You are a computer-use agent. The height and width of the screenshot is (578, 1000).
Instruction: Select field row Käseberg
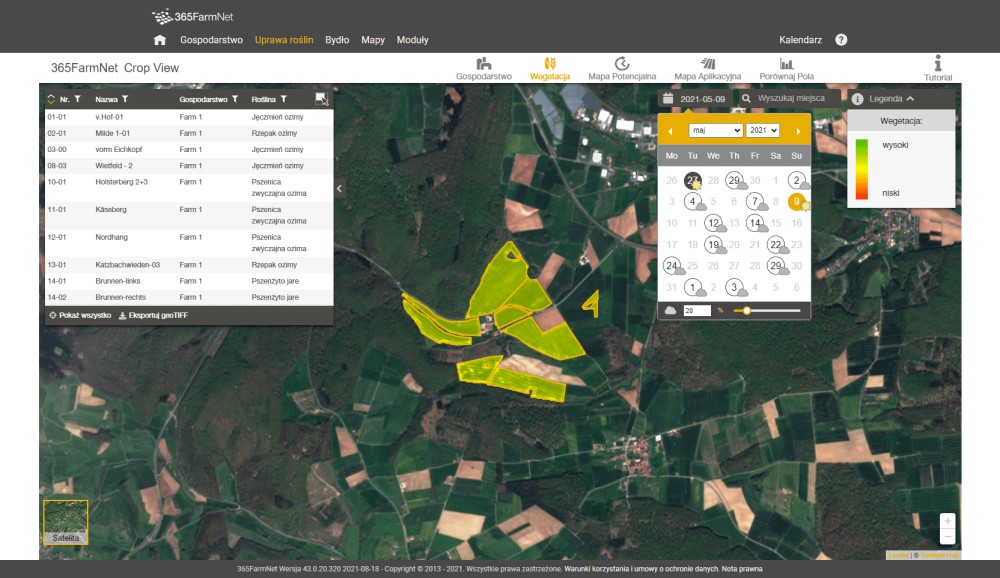pyautogui.click(x=189, y=215)
